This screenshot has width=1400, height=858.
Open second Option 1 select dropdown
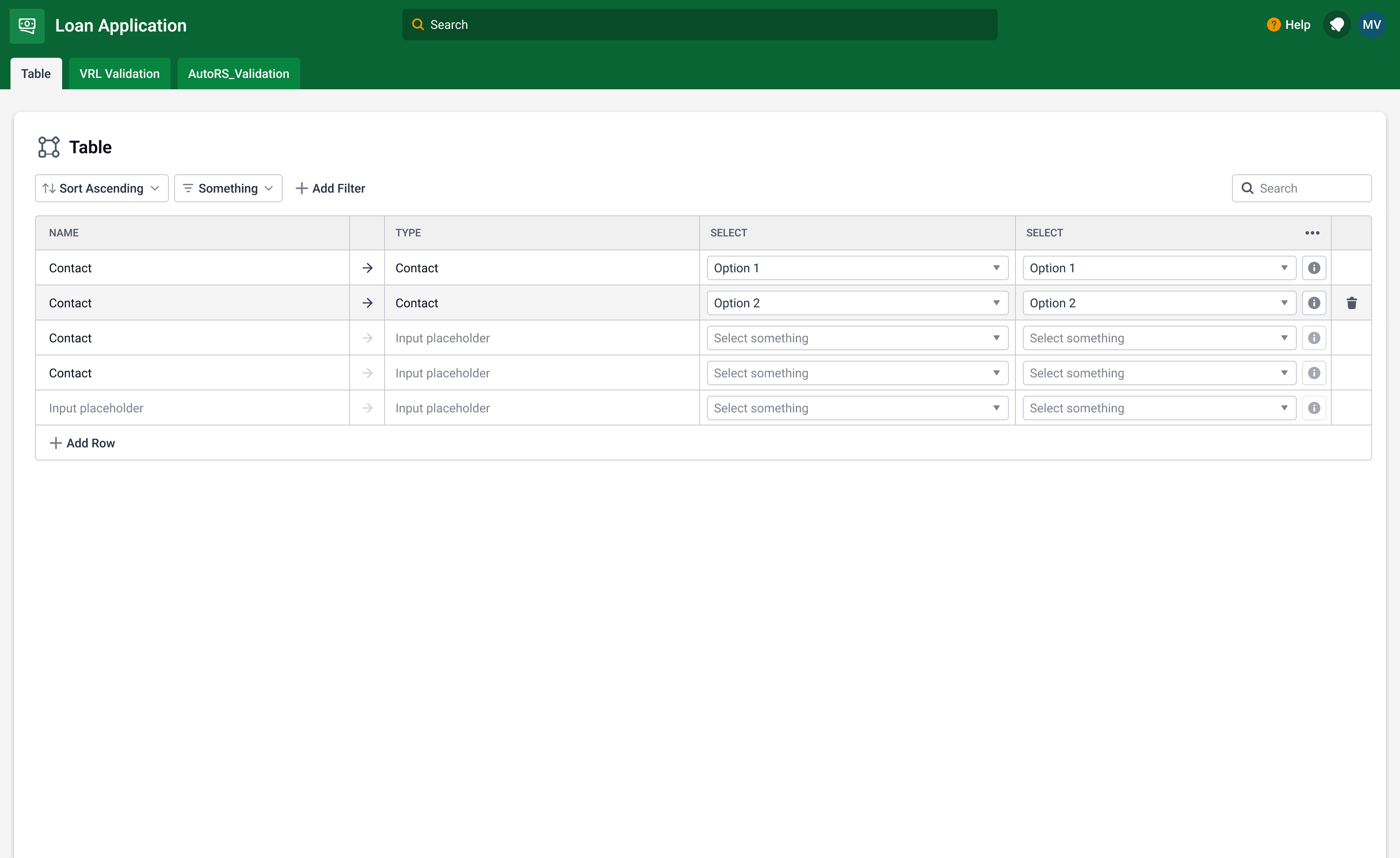coord(1159,268)
